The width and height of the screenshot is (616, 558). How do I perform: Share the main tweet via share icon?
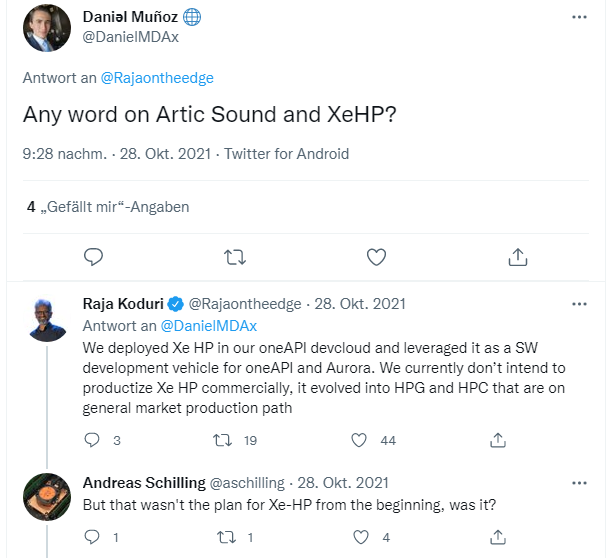click(517, 257)
